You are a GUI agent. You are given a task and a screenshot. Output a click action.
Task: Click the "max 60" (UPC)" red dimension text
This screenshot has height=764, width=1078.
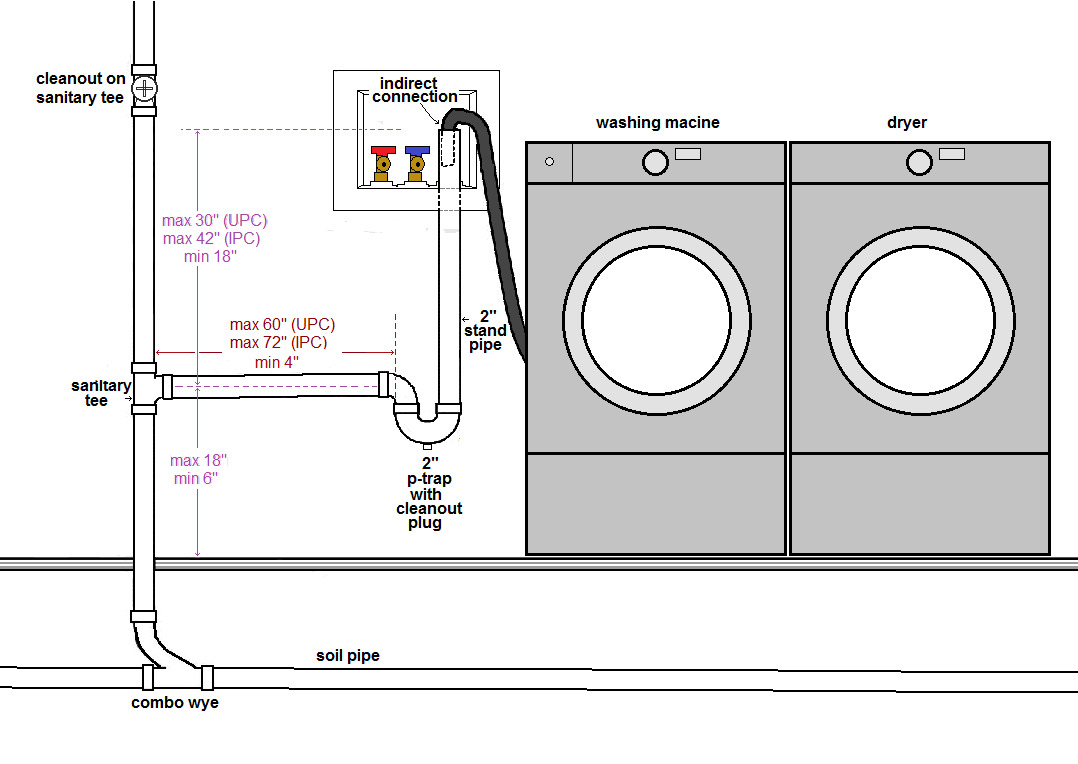[282, 325]
